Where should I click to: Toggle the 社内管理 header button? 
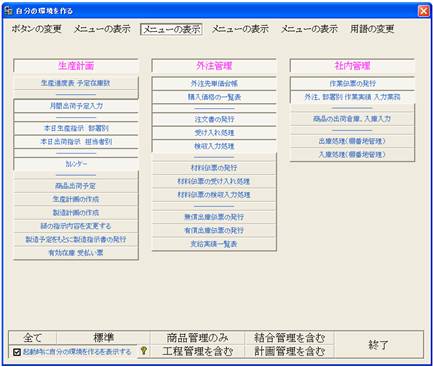(352, 66)
